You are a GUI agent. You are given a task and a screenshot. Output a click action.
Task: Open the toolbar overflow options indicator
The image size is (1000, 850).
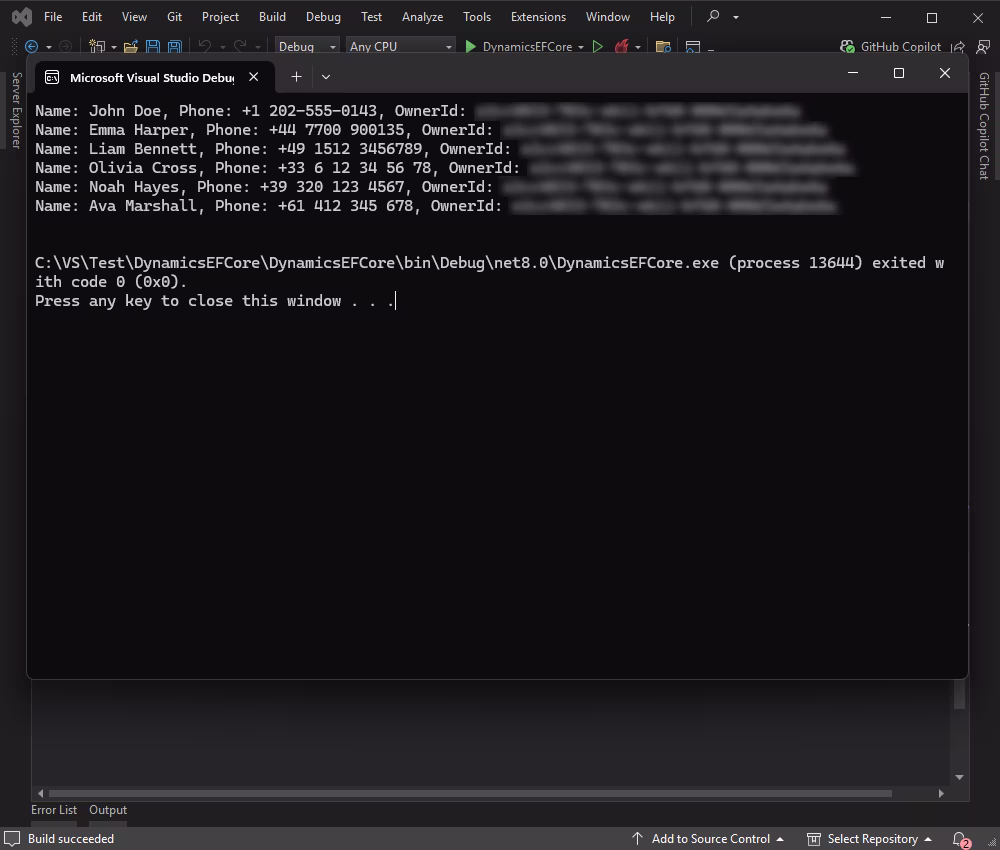711,48
